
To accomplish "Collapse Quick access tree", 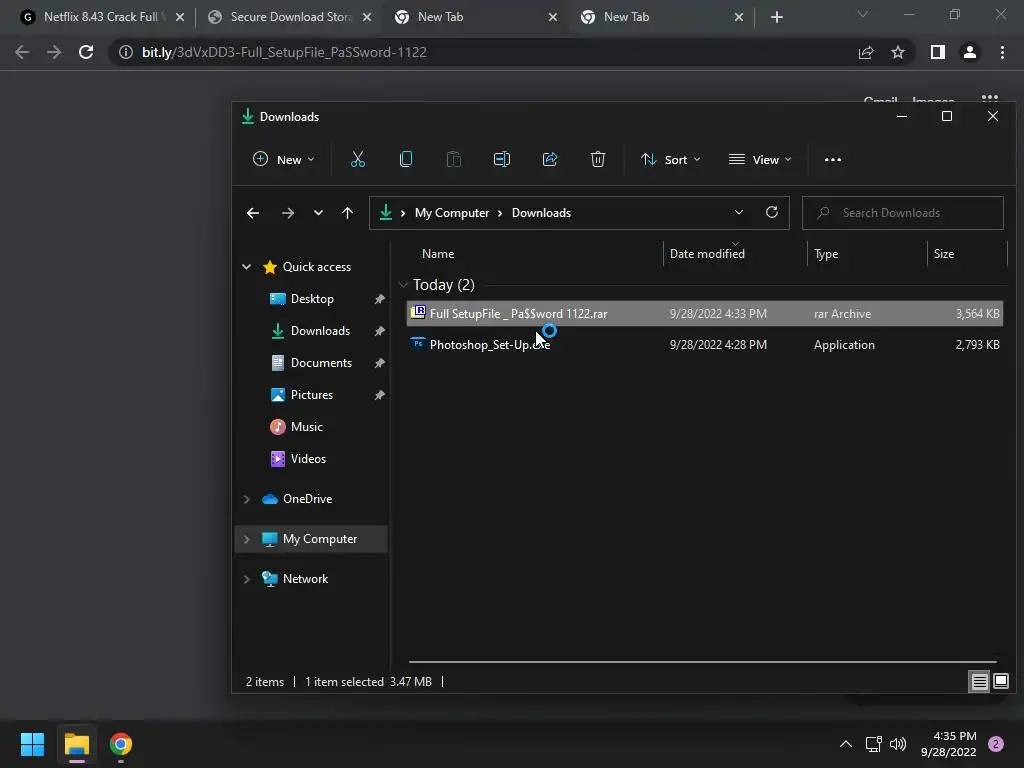I will [247, 266].
